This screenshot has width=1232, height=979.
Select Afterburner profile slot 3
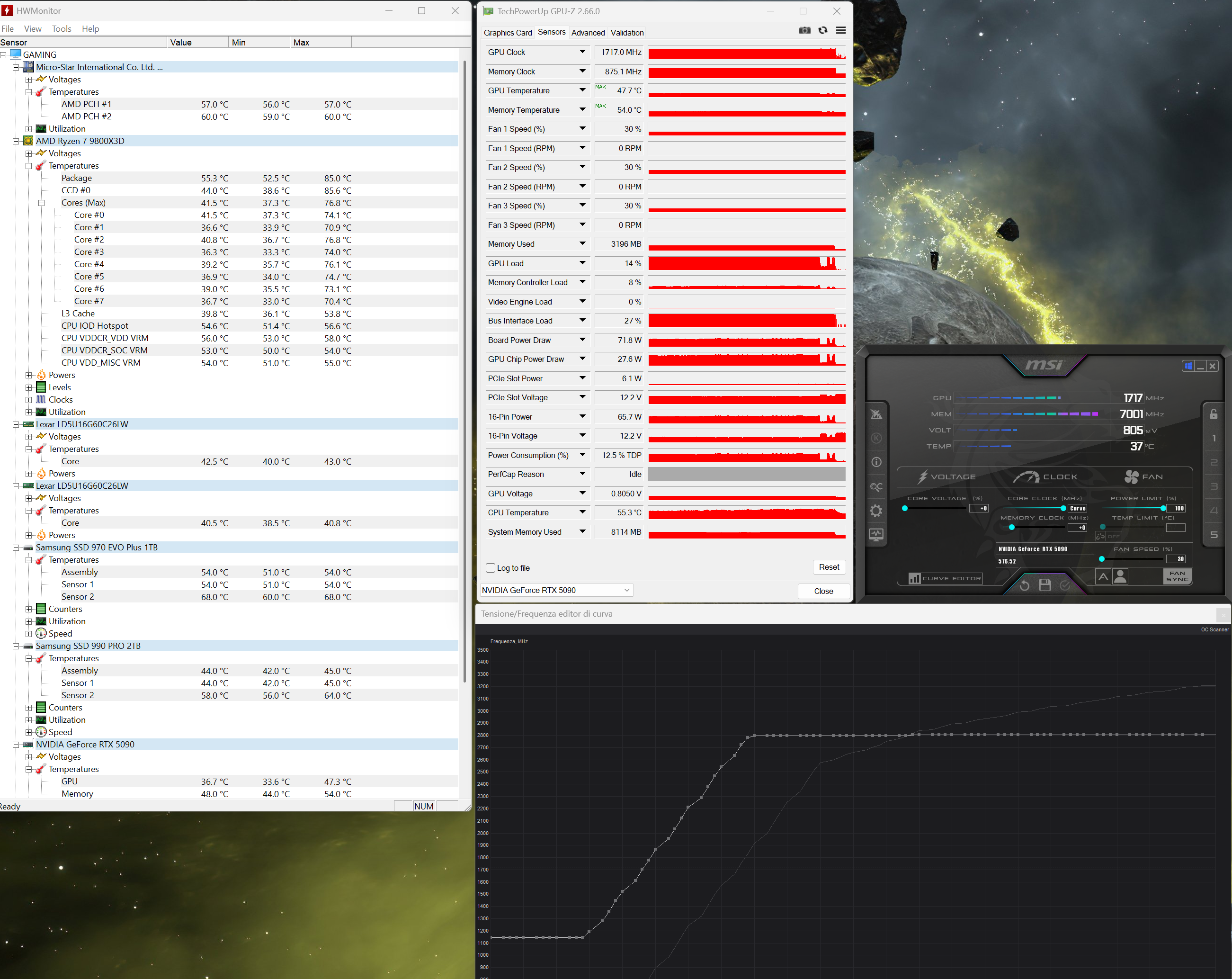point(1214,486)
